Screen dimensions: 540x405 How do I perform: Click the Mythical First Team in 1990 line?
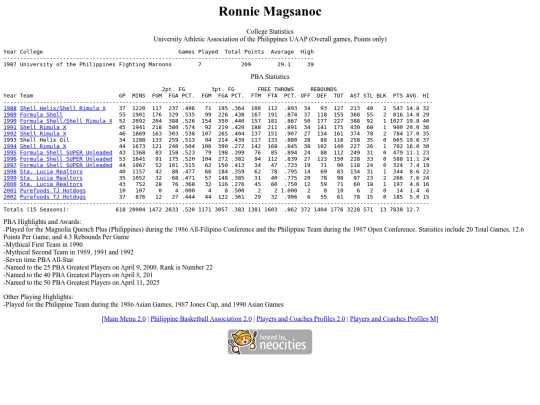click(x=43, y=245)
